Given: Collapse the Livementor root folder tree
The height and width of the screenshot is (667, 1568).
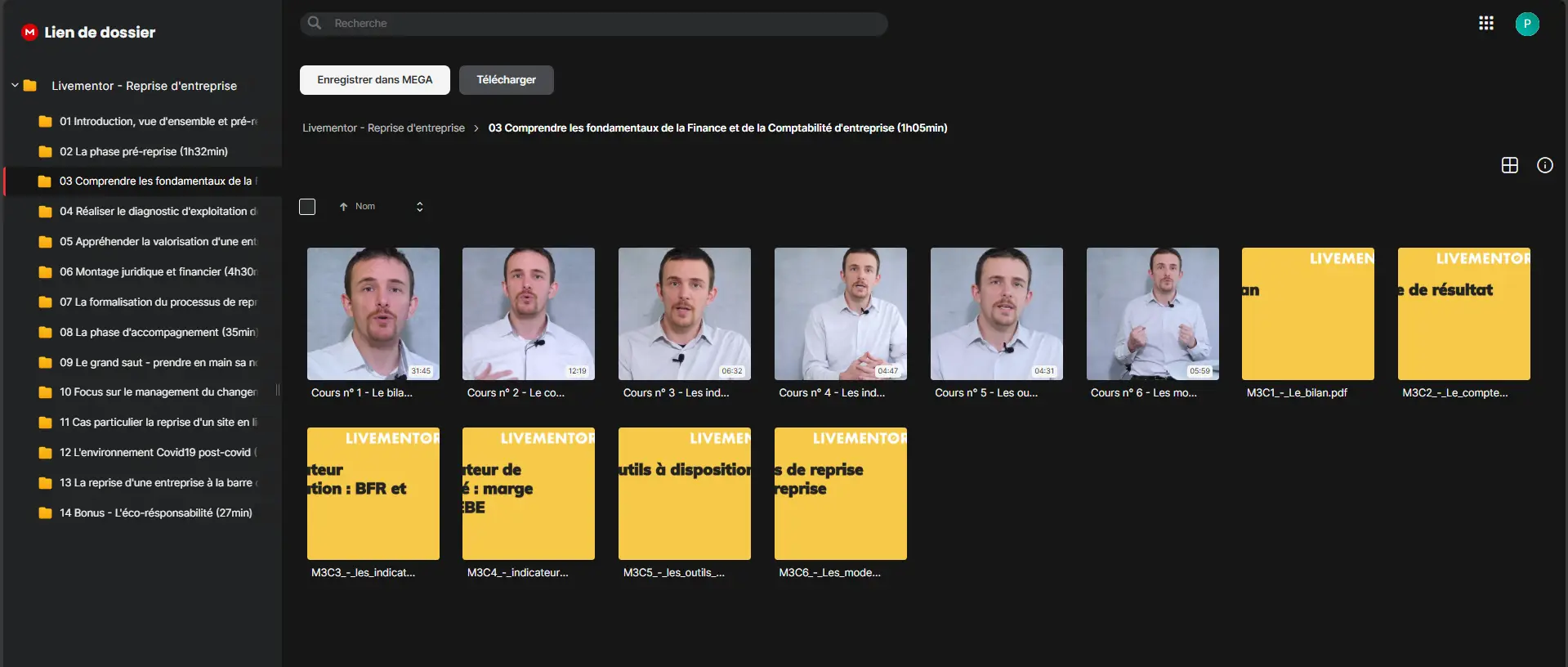Looking at the screenshot, I should click(15, 85).
